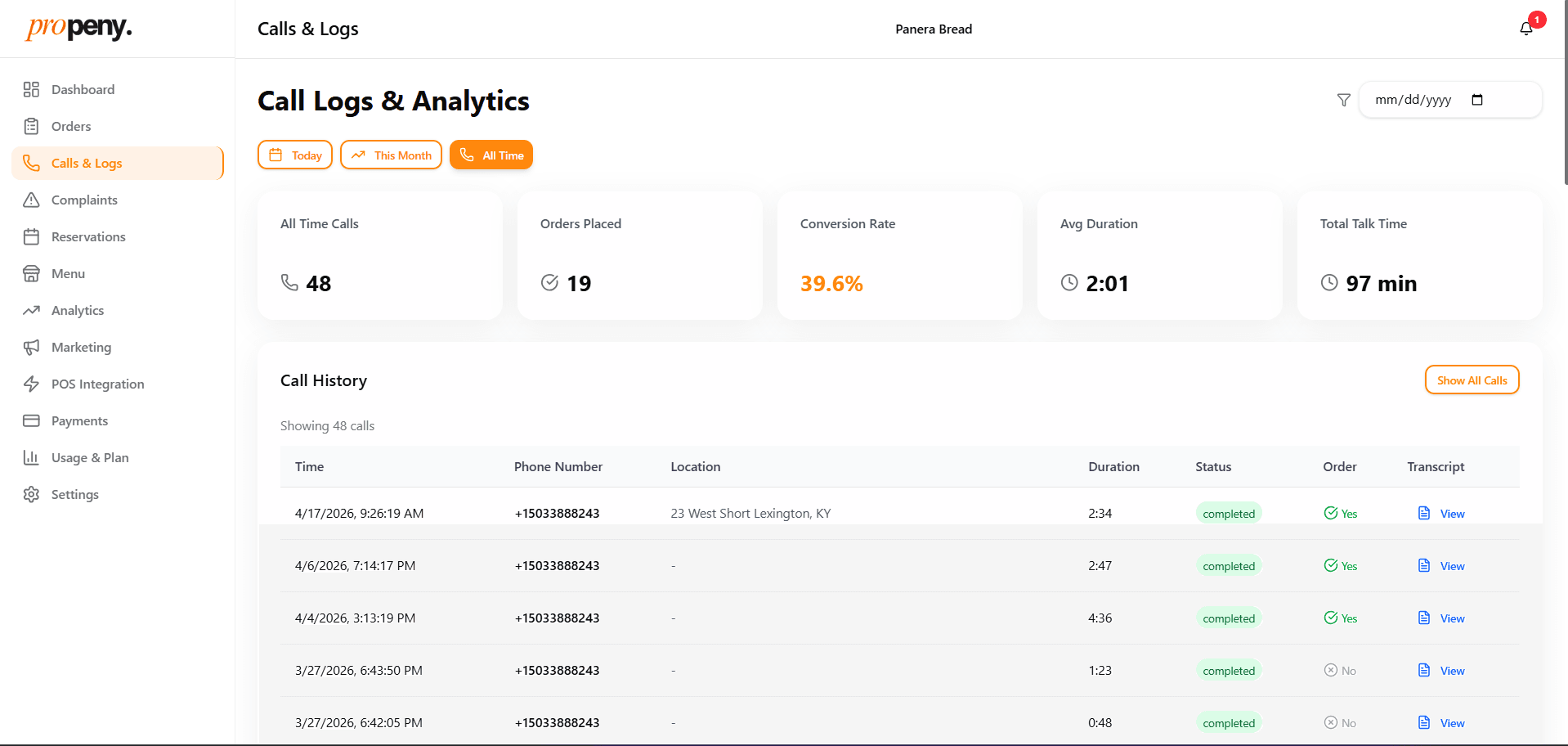This screenshot has height=746, width=1568.
Task: Switch to This Month filter
Action: [391, 155]
